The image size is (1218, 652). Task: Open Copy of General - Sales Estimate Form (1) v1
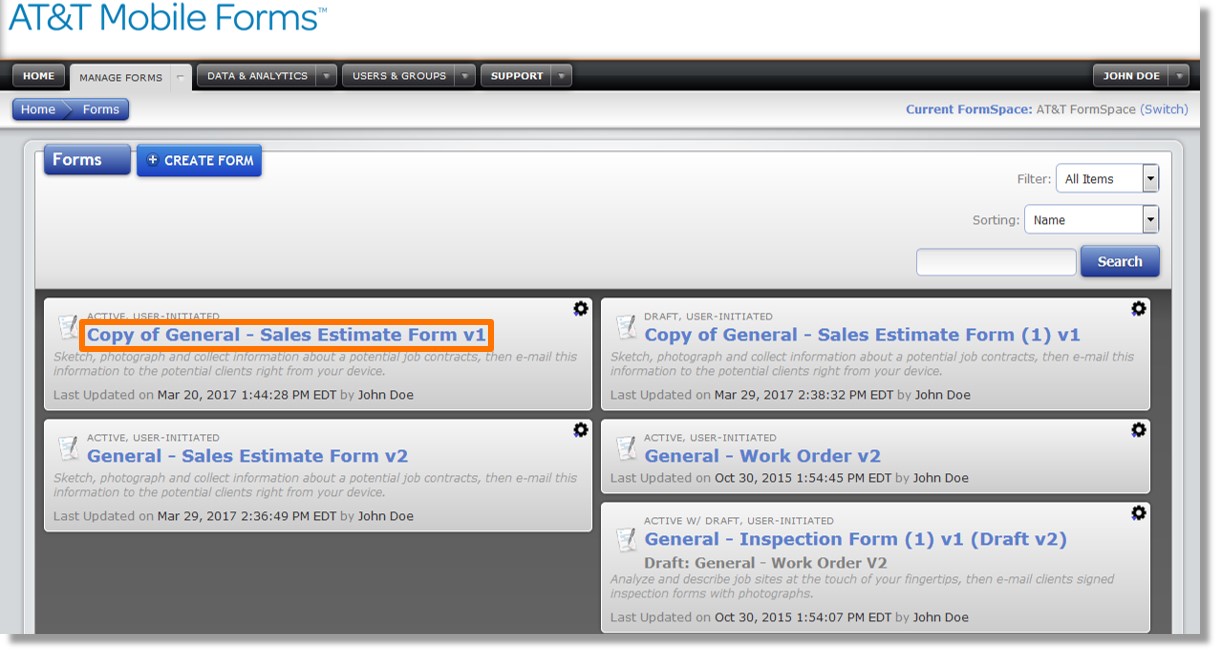[862, 335]
